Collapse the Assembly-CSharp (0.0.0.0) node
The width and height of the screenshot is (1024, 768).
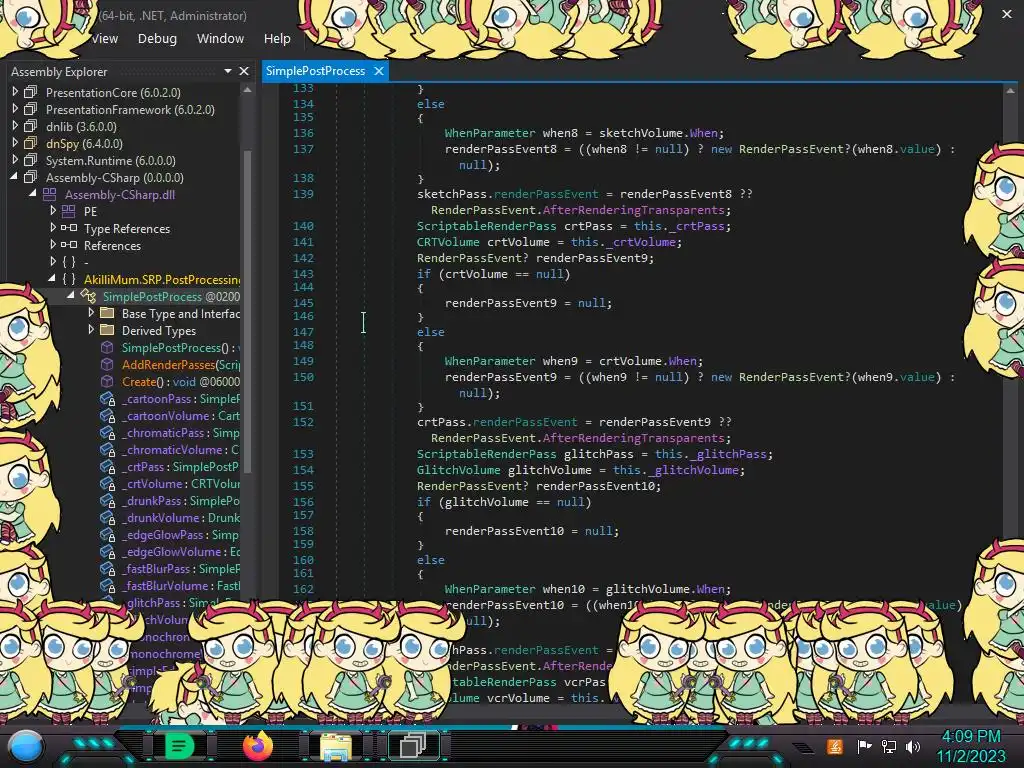pyautogui.click(x=14, y=177)
